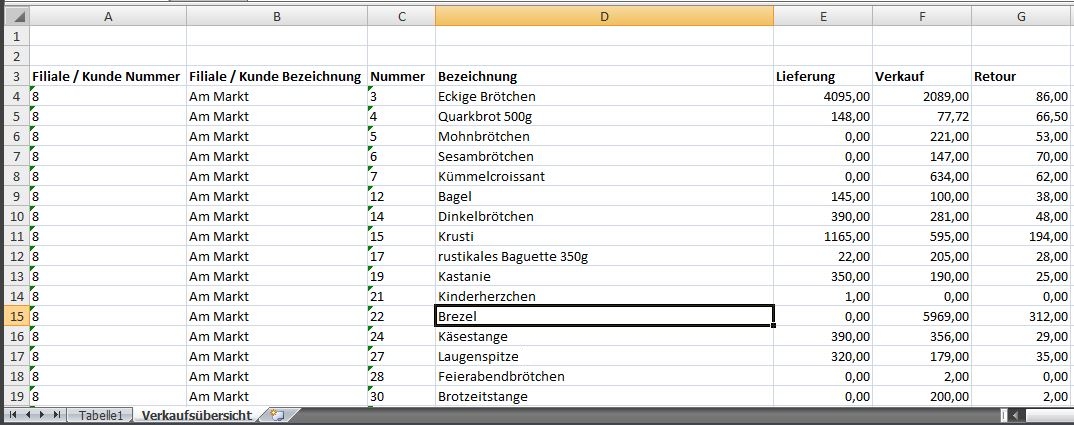Select row 3 header
Image resolution: width=1074 pixels, height=425 pixels.
[15, 76]
